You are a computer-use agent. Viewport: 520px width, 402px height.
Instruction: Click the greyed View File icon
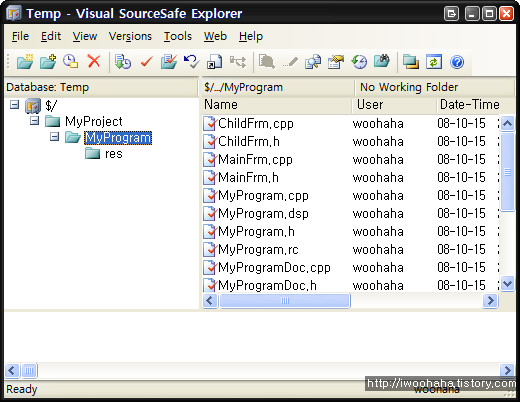267,62
